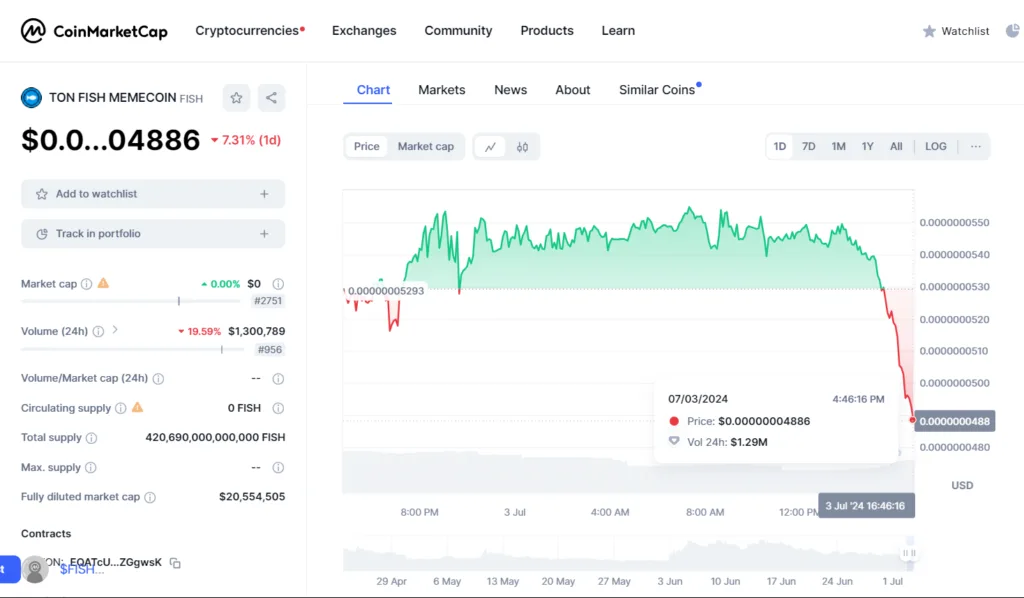
Task: Click the Watchlist star icon in header
Action: click(x=929, y=31)
